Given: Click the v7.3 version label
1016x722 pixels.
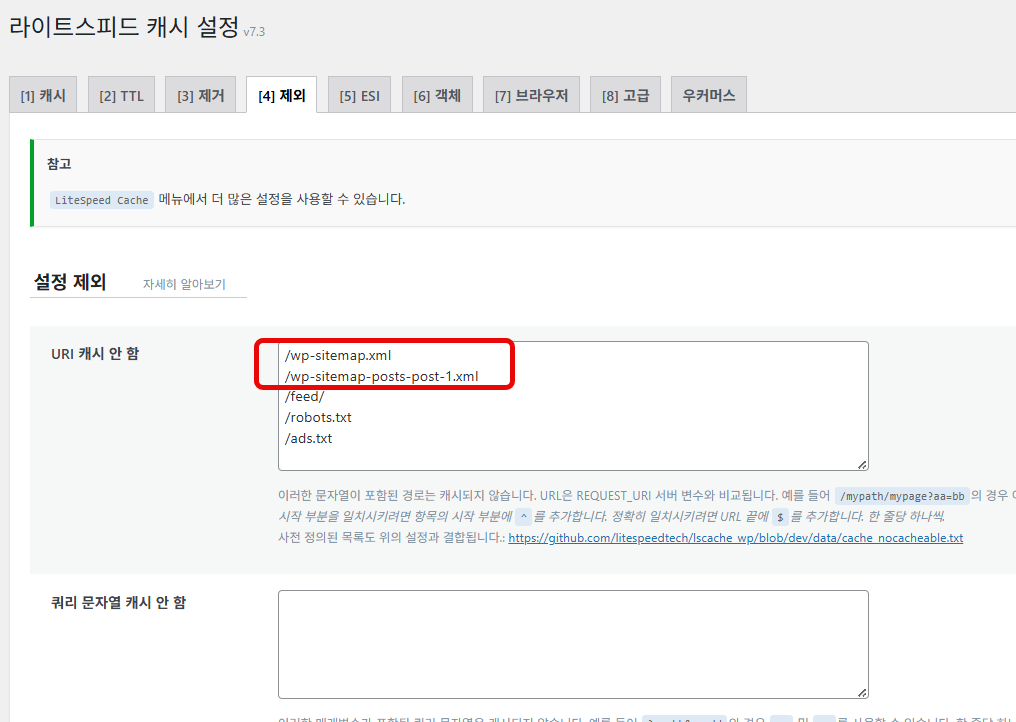Looking at the screenshot, I should coord(254,31).
